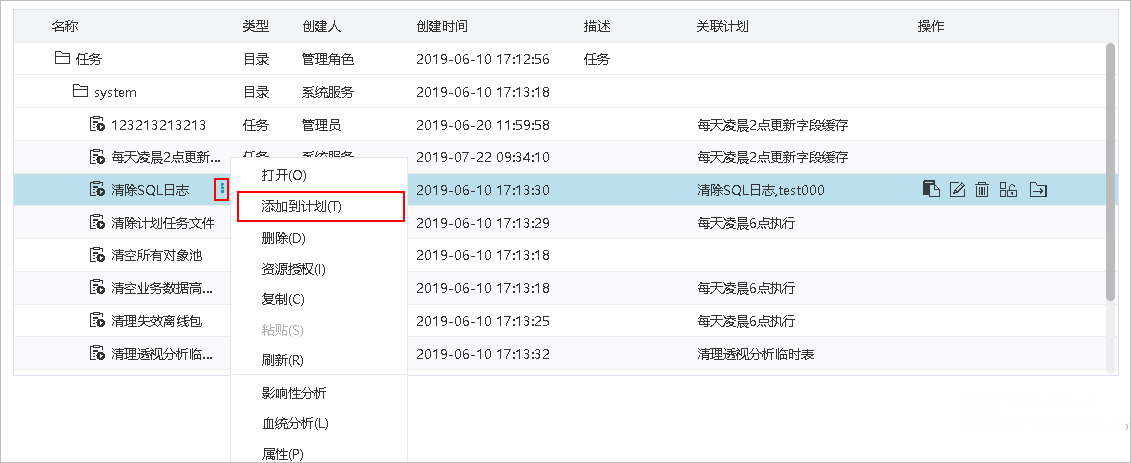Select the 清除计划任务文件 task name
This screenshot has height=463, width=1131.
(x=163, y=224)
